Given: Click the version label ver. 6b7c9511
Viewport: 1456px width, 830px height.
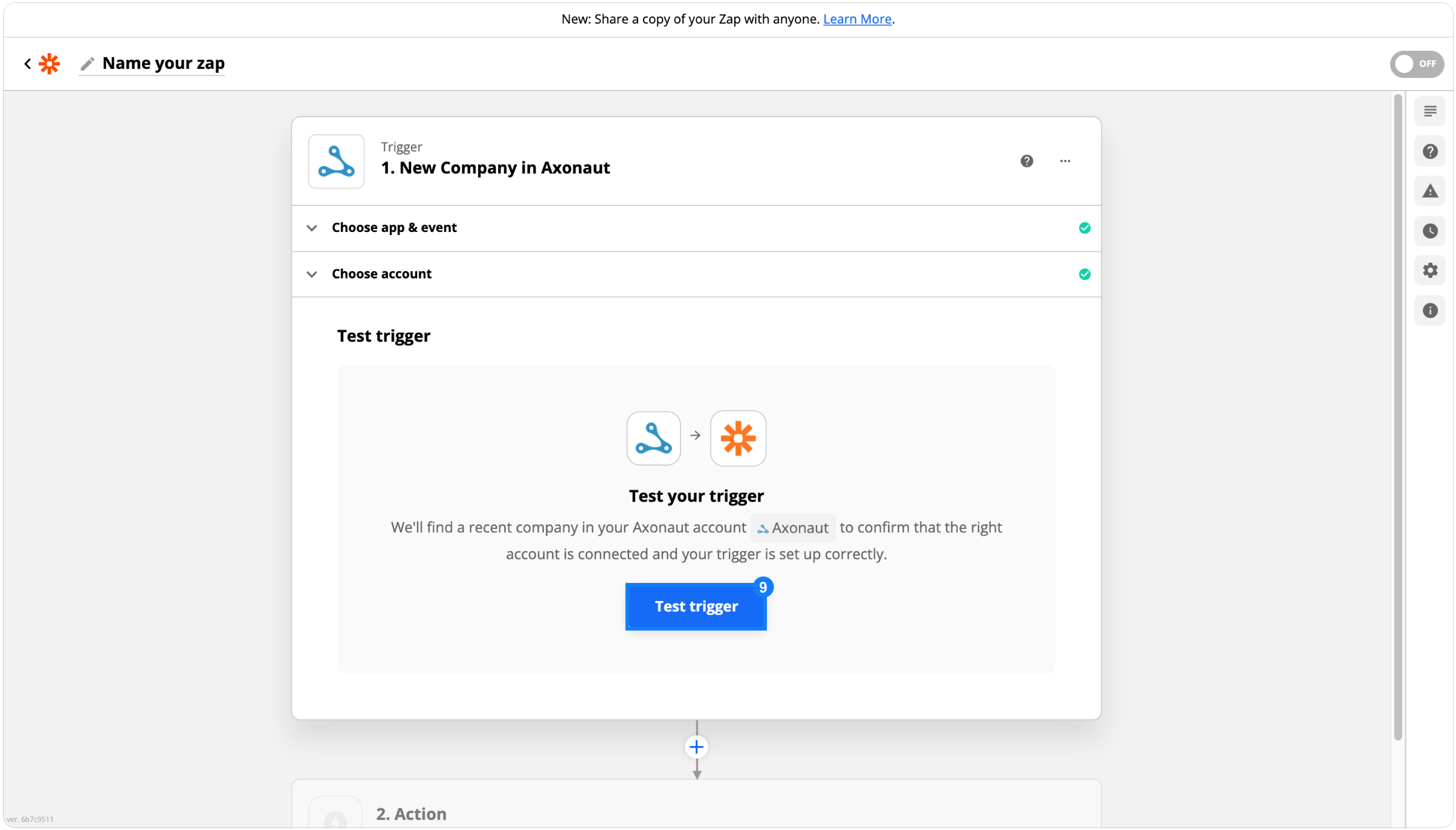Looking at the screenshot, I should point(30,819).
